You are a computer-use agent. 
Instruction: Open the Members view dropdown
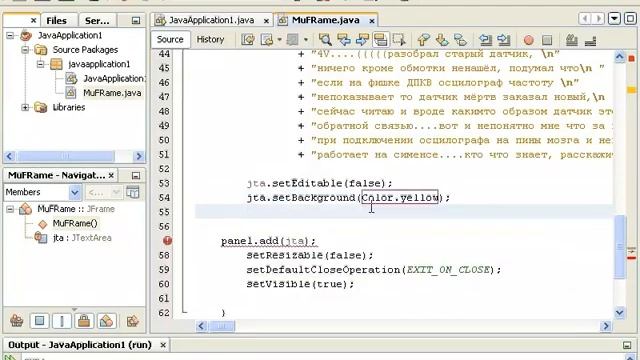click(x=75, y=192)
